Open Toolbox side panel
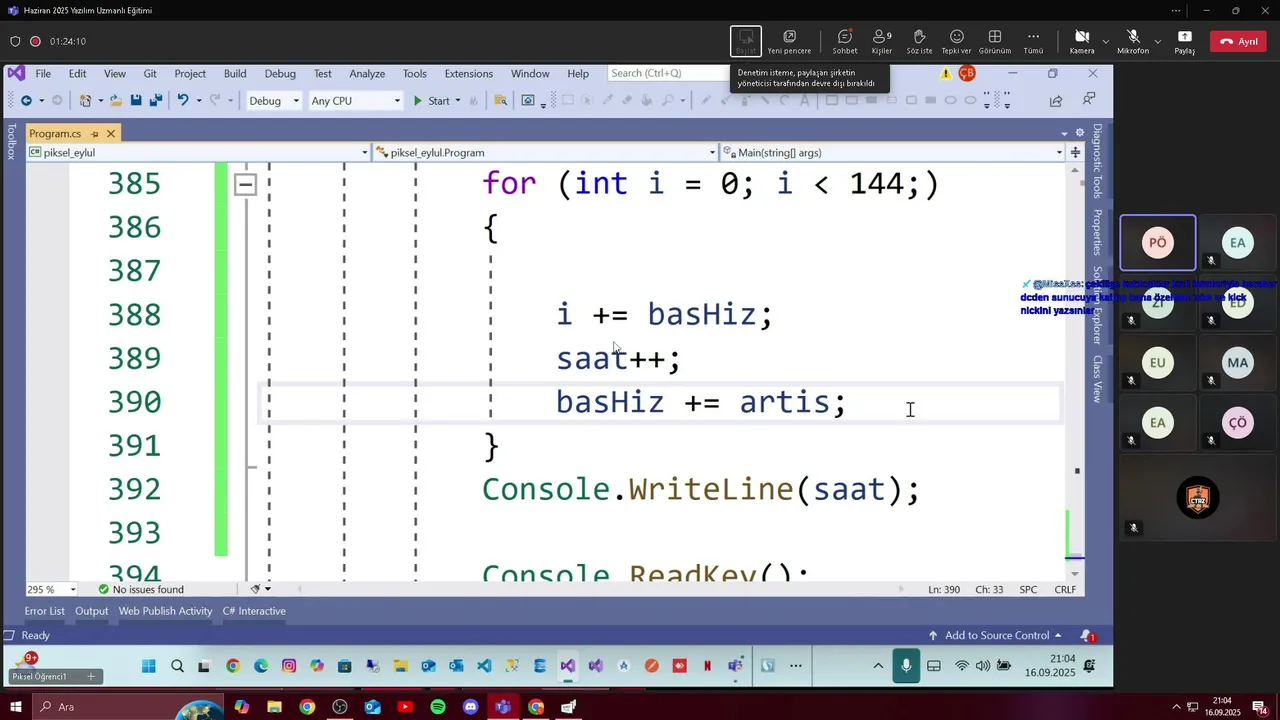This screenshot has width=1280, height=720. coord(11,141)
